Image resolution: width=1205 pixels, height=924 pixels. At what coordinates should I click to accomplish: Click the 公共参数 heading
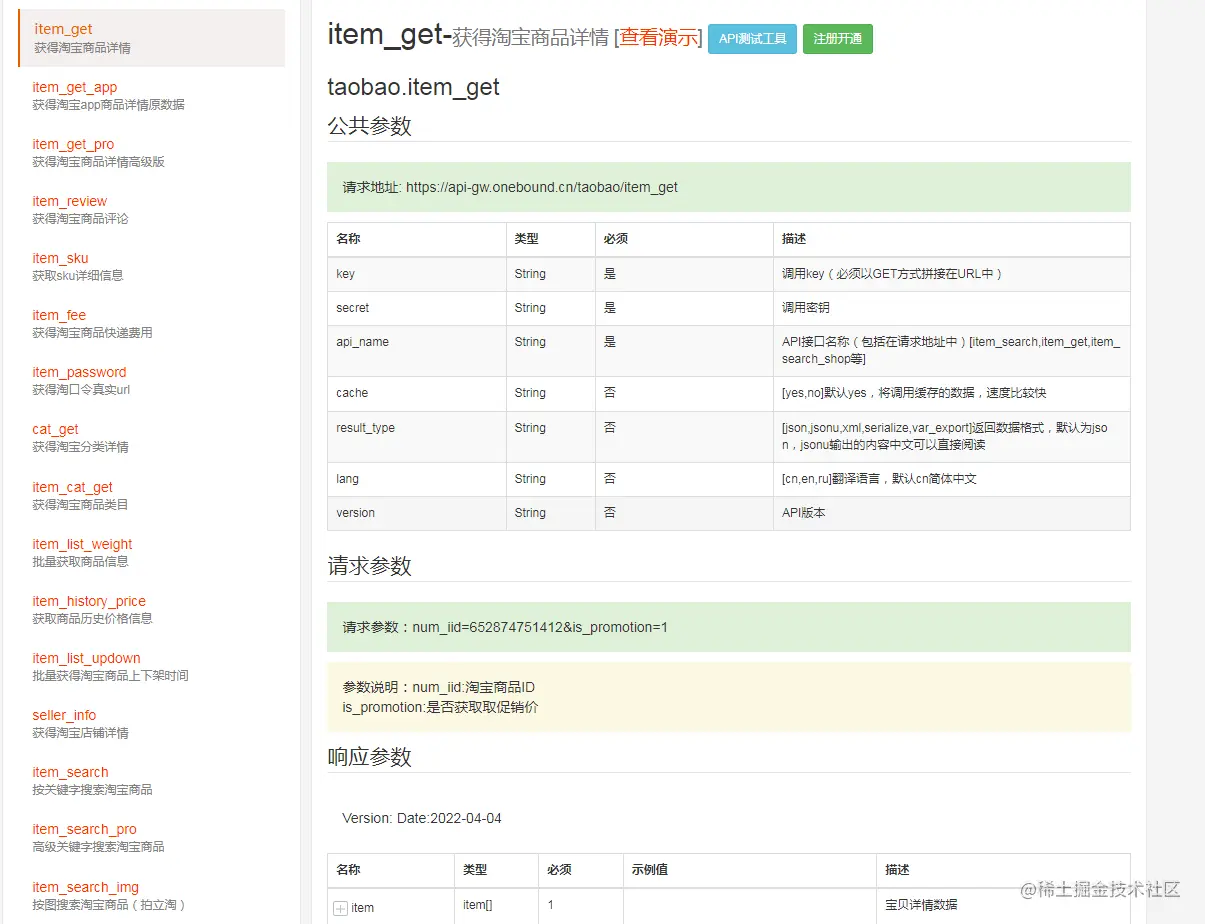[370, 126]
